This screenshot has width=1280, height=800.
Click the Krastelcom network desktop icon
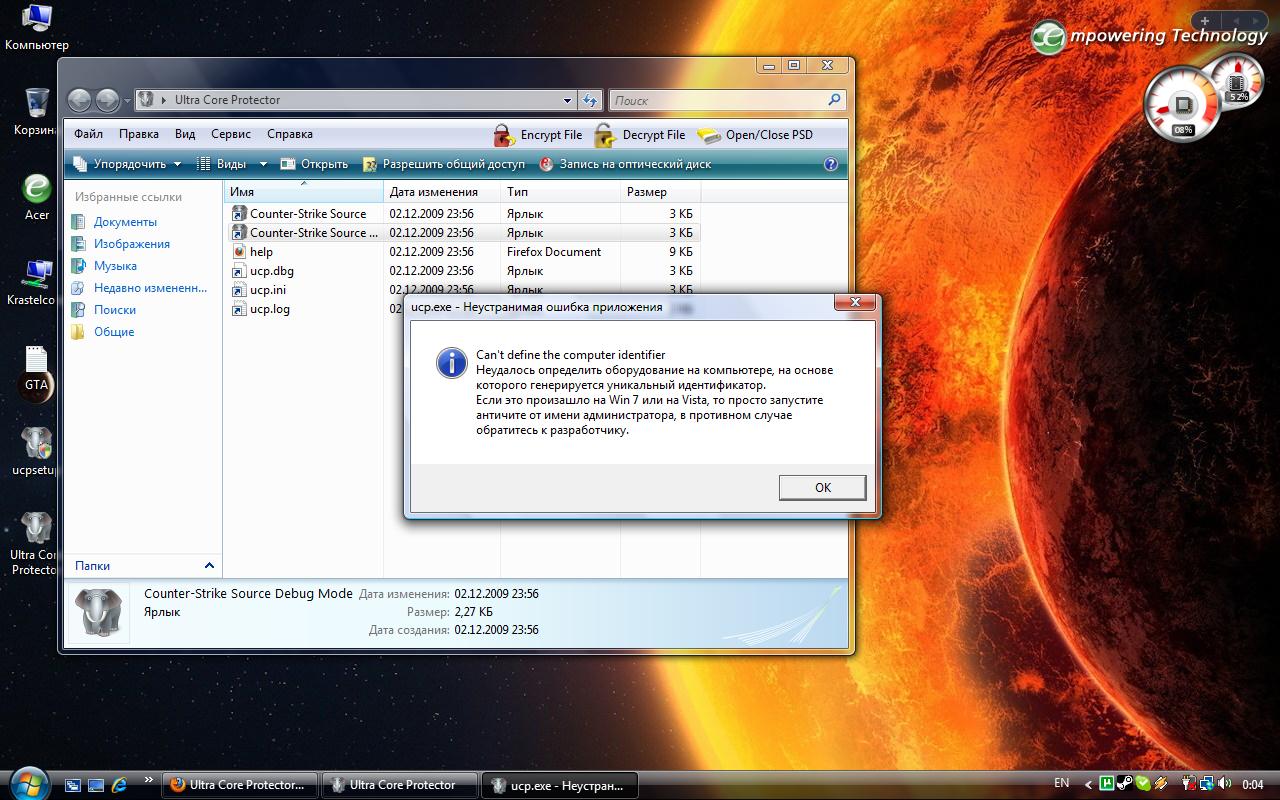coord(31,282)
